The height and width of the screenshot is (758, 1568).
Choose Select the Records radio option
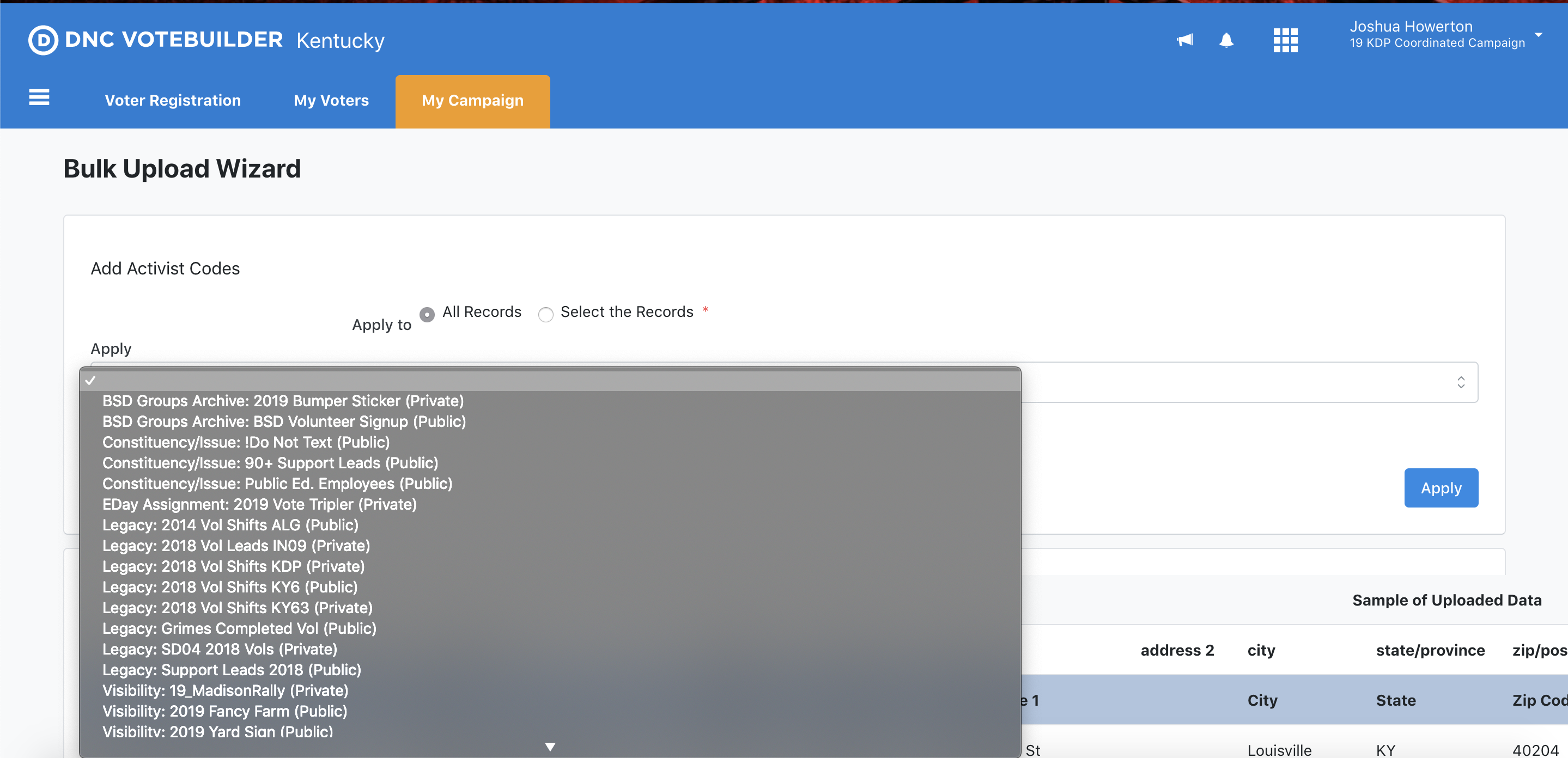545,315
